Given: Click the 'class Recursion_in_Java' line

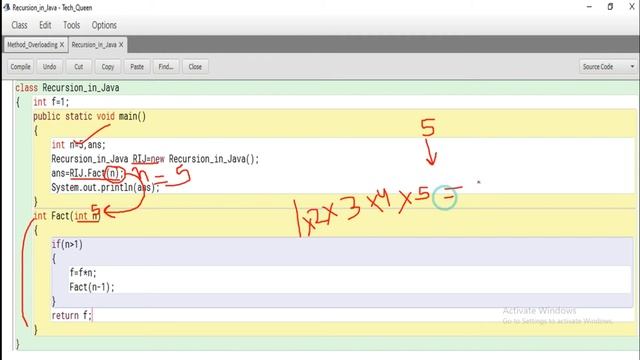Looking at the screenshot, I should 67,88.
